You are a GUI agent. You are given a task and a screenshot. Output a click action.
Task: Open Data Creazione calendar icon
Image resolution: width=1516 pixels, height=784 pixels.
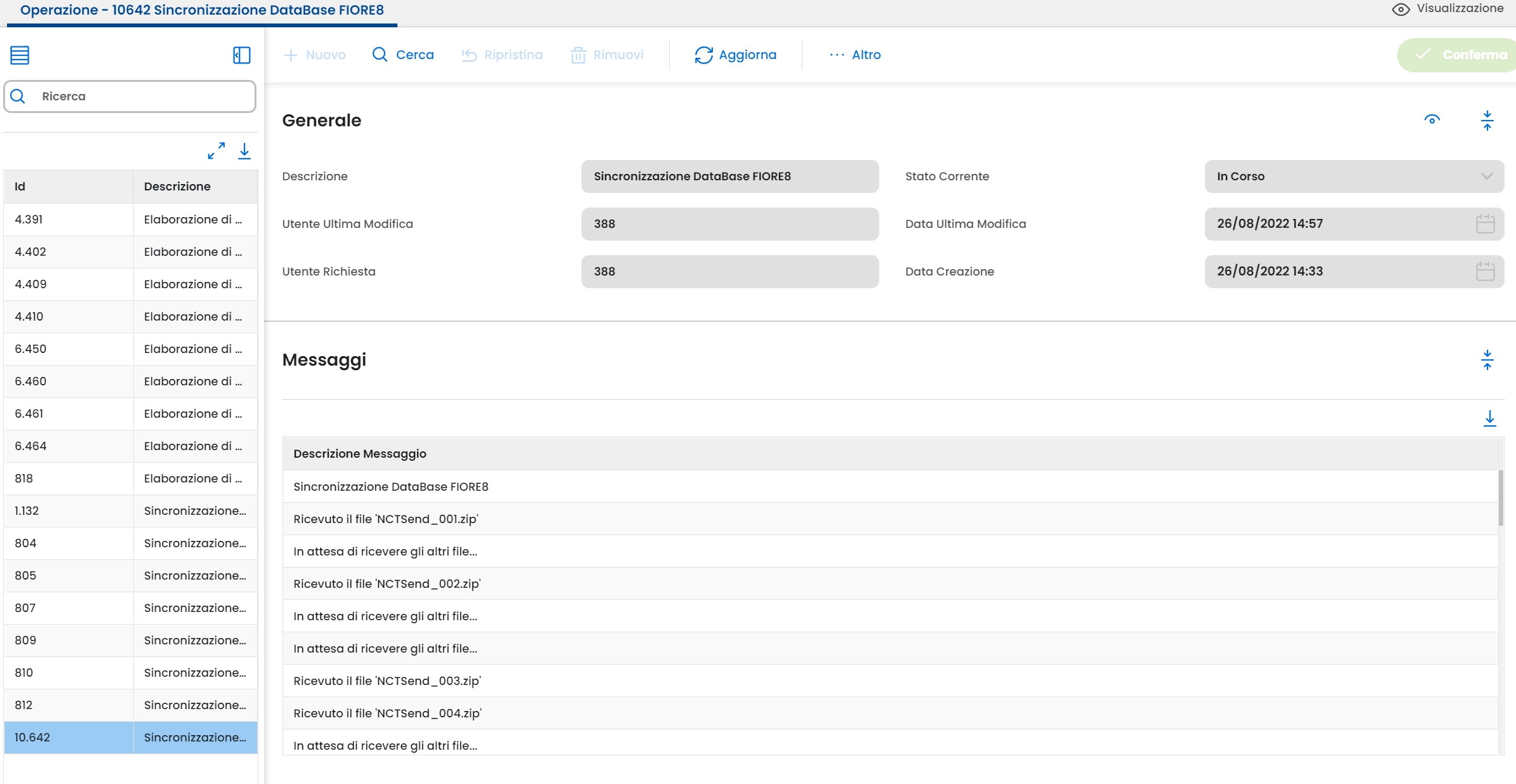(1485, 271)
